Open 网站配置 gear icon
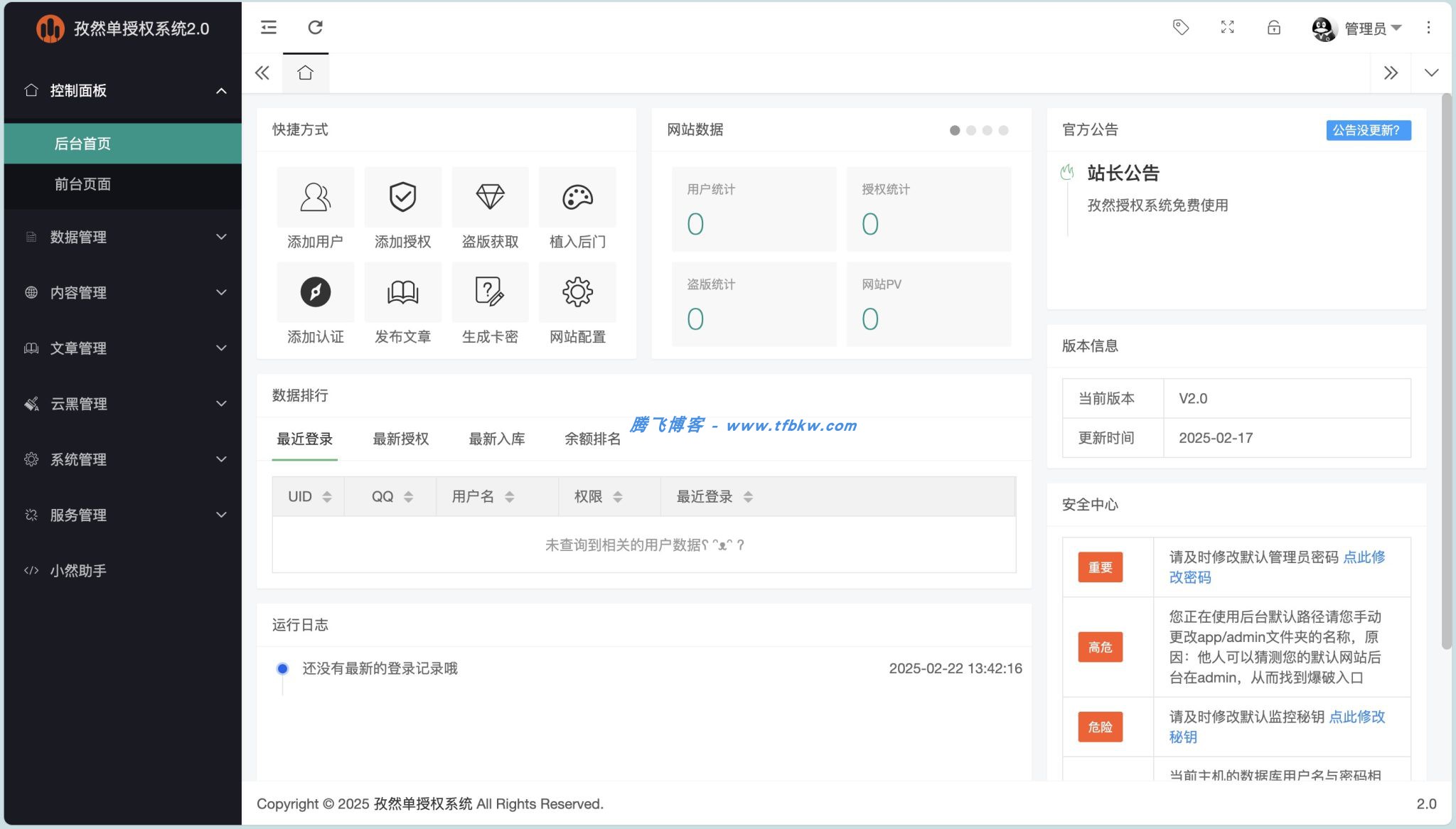 point(577,292)
